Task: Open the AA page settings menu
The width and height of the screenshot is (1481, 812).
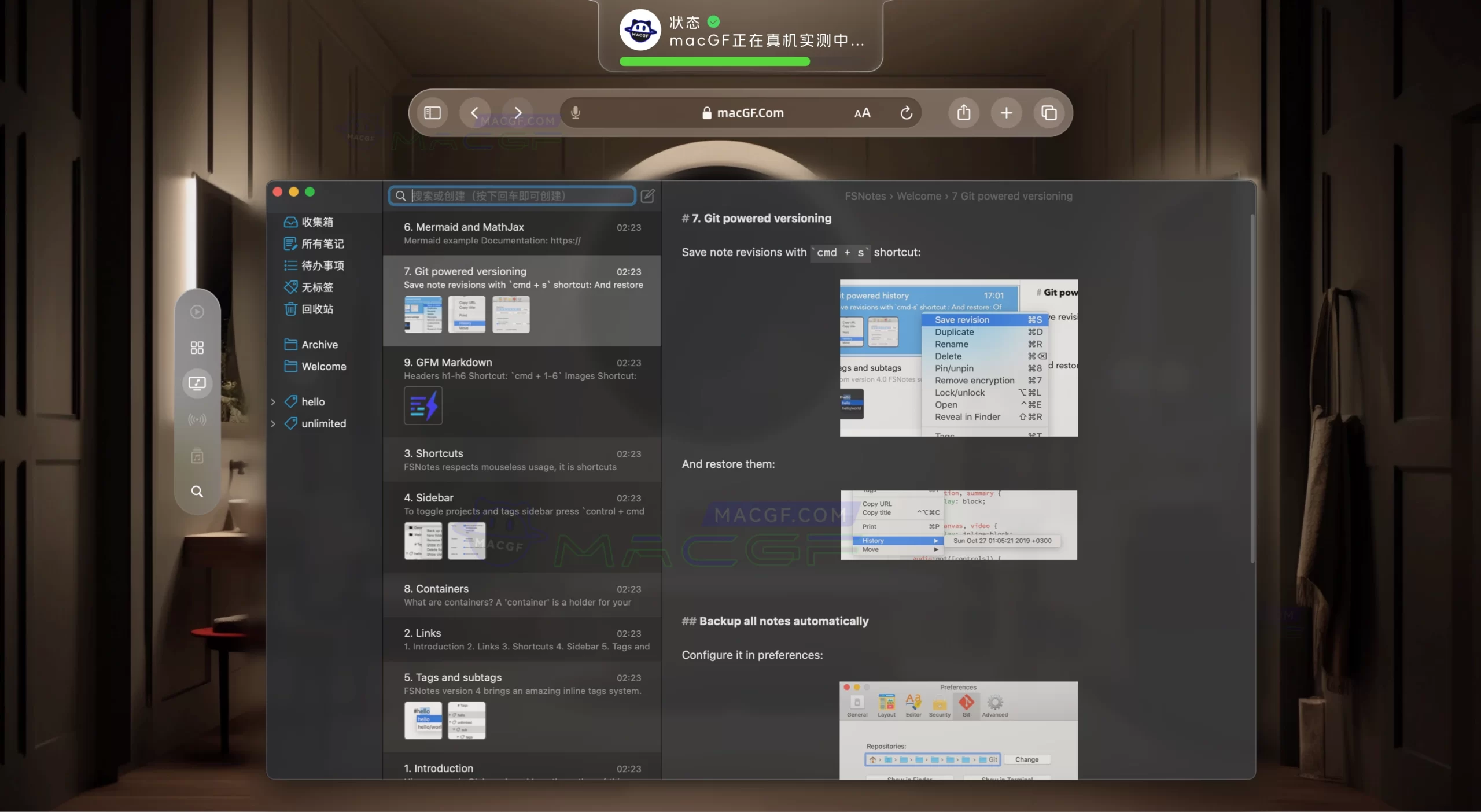Action: click(x=861, y=112)
